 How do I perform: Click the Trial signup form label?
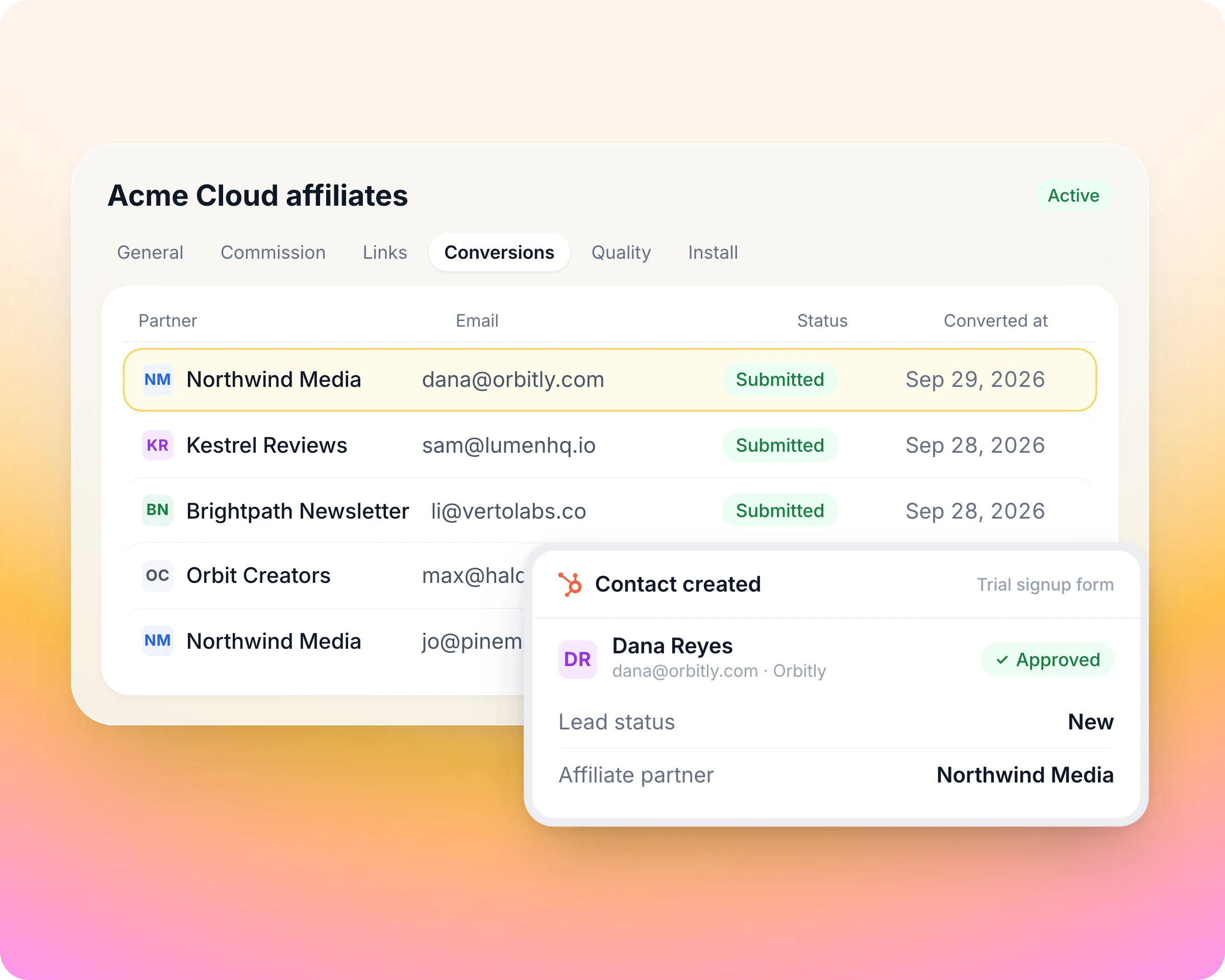pos(1045,584)
